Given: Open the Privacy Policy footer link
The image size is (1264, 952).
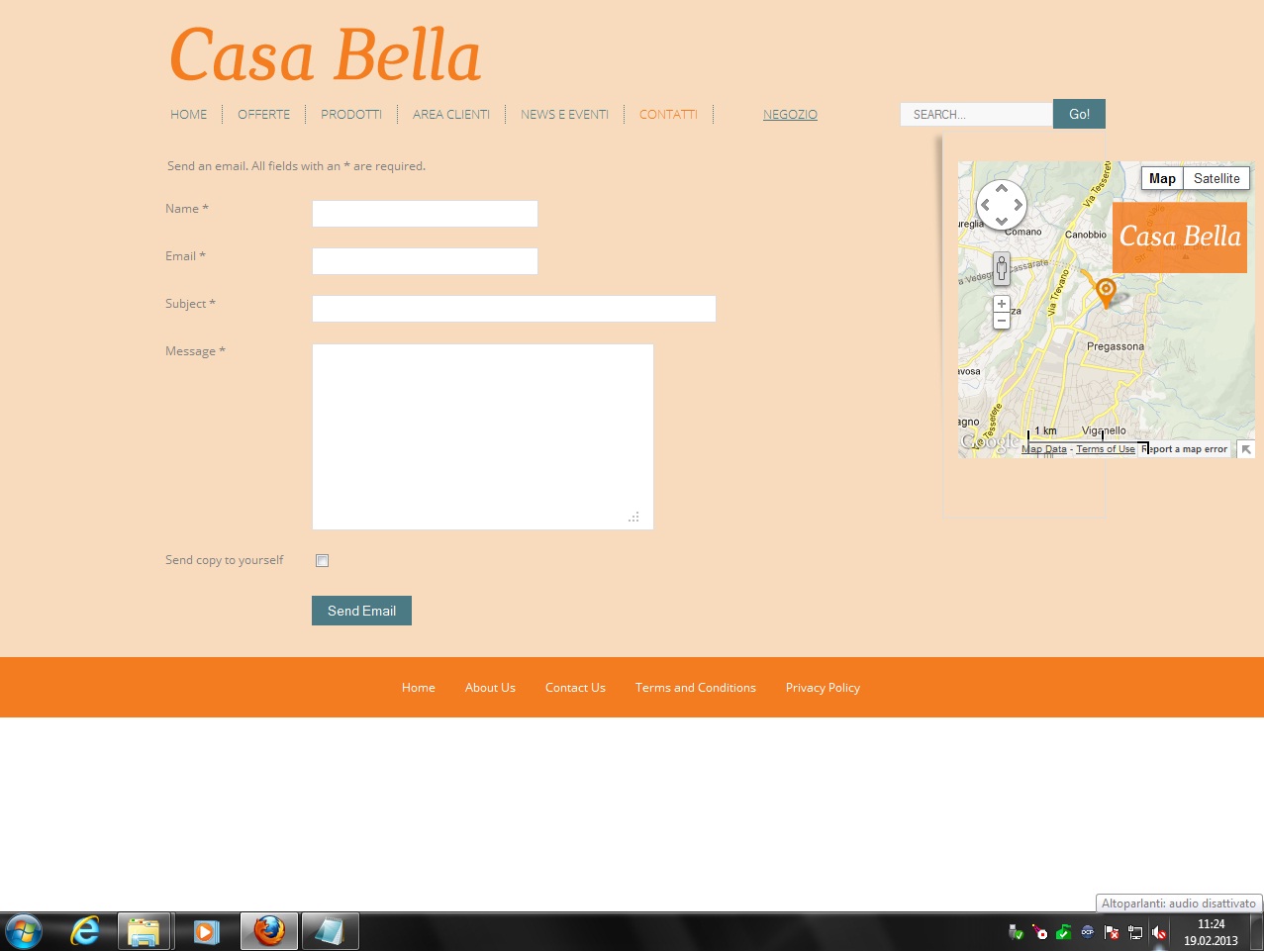Looking at the screenshot, I should (823, 688).
